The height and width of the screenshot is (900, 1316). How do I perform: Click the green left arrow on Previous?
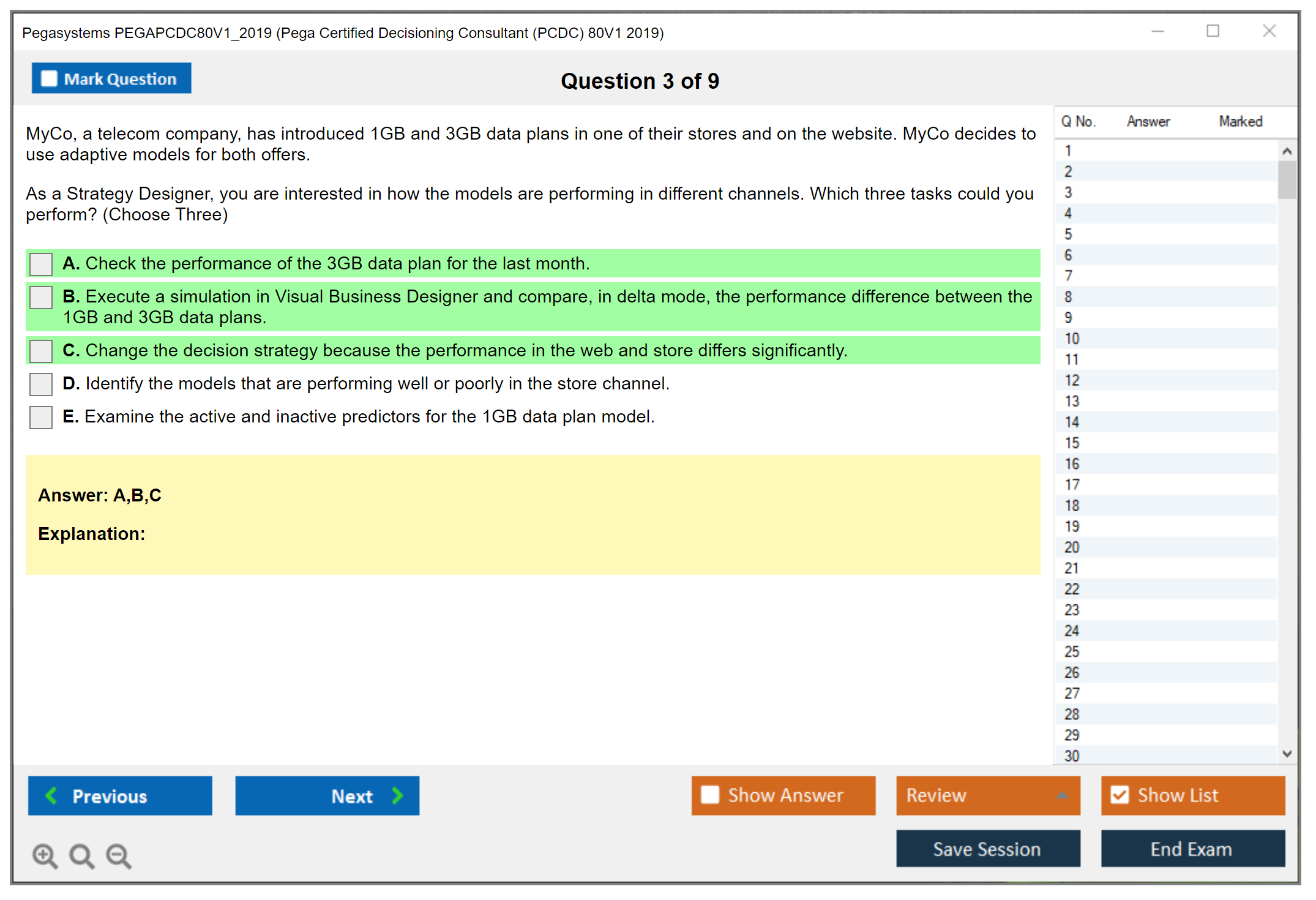(51, 795)
